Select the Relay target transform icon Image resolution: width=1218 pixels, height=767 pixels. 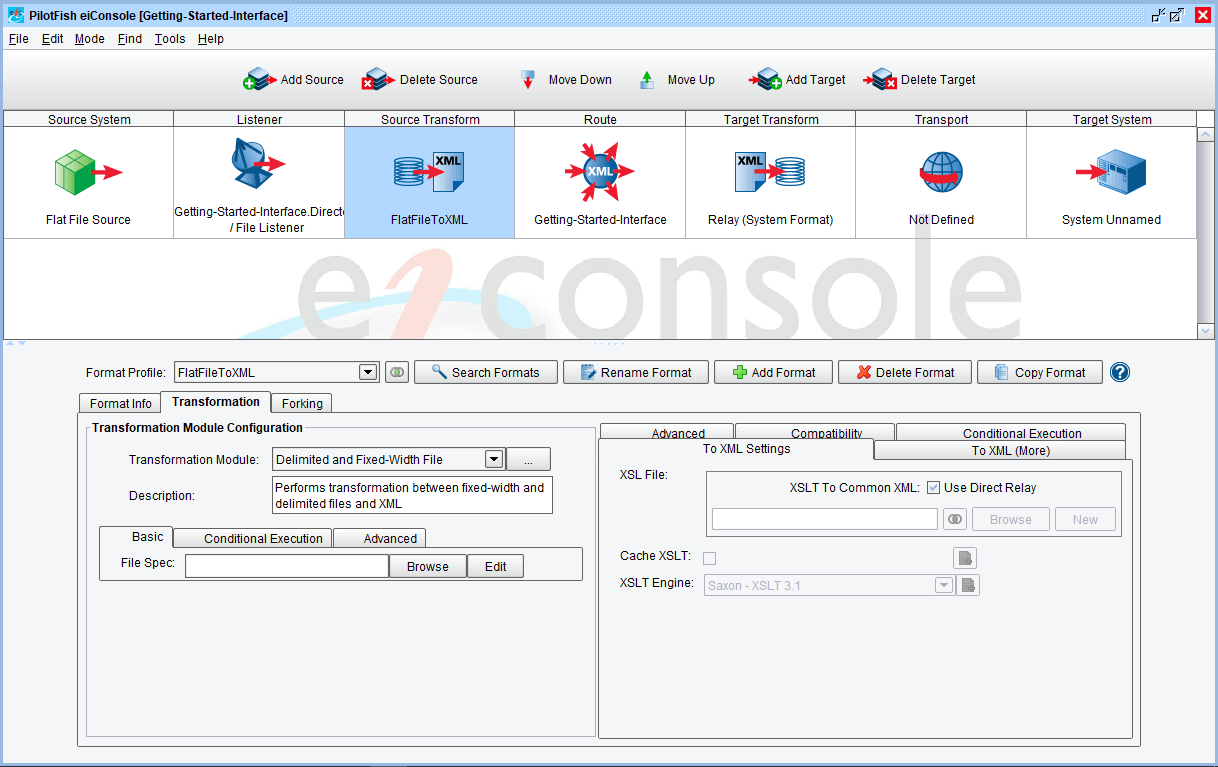point(770,172)
